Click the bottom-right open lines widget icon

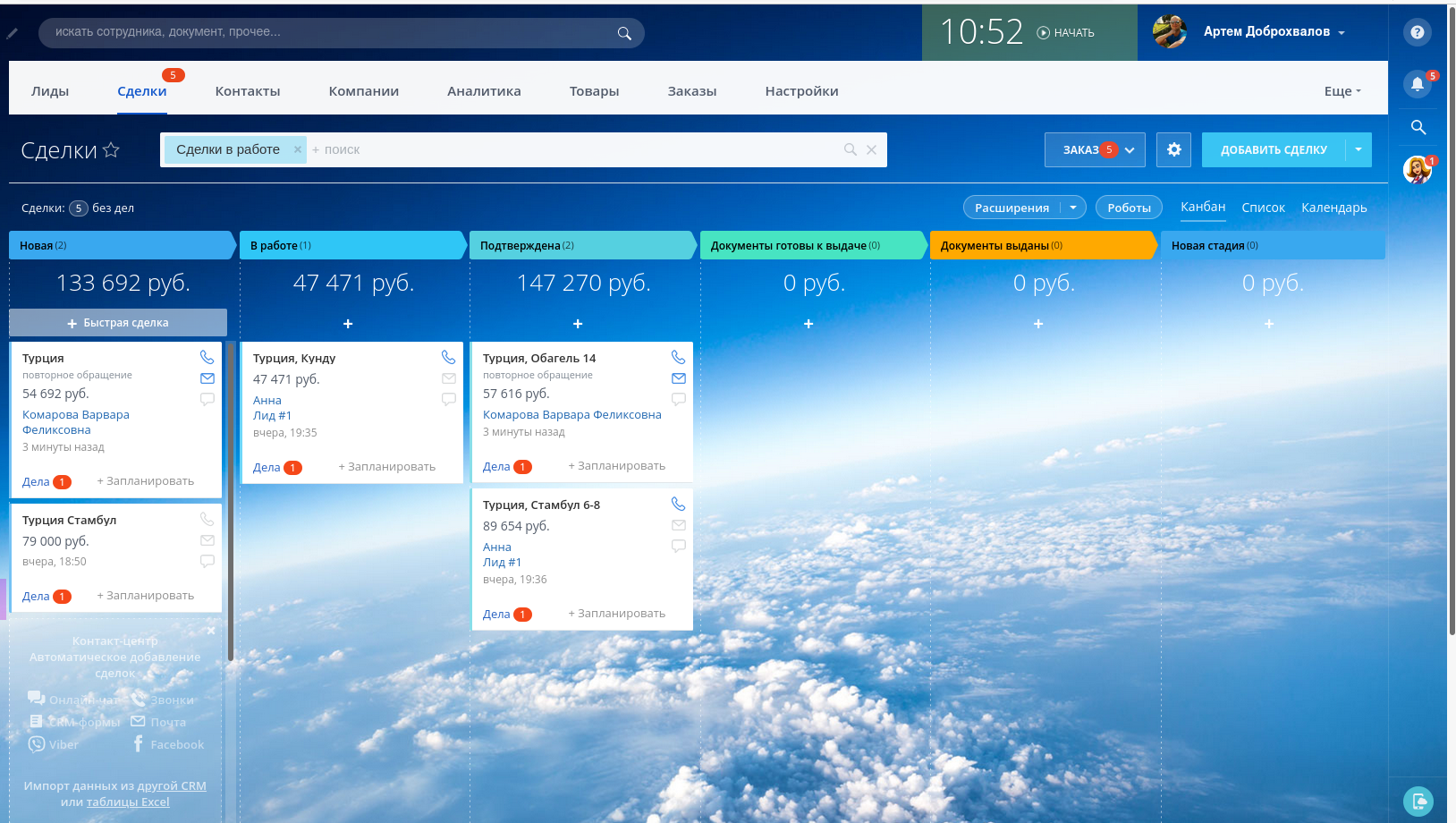1418,802
